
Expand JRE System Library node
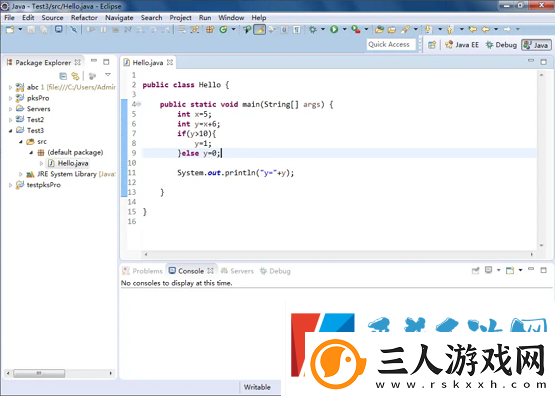click(x=21, y=174)
